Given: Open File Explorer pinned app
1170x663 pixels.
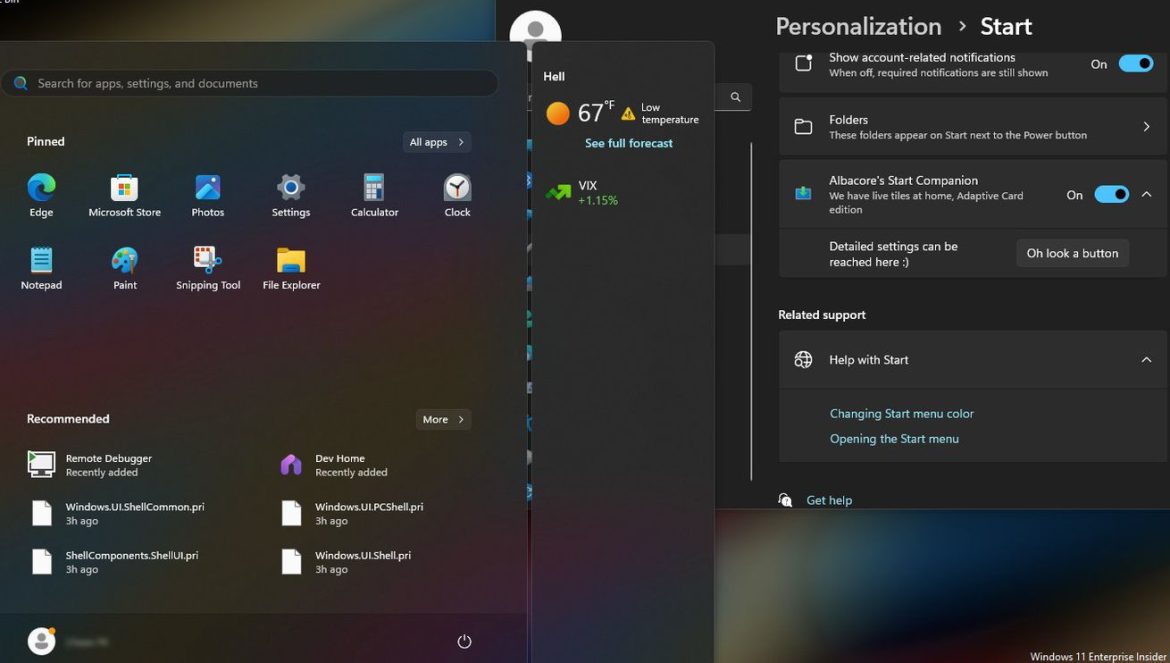Looking at the screenshot, I should coord(291,268).
